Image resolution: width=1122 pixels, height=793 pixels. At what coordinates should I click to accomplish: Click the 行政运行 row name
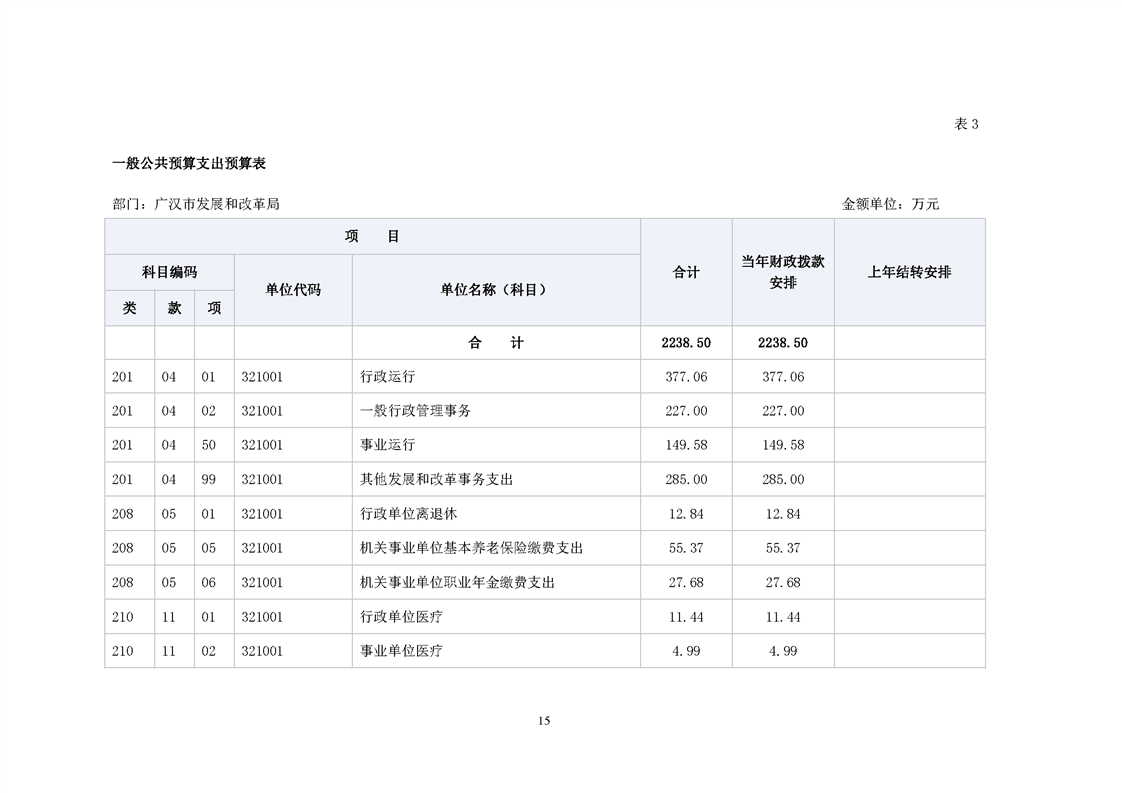tap(387, 376)
